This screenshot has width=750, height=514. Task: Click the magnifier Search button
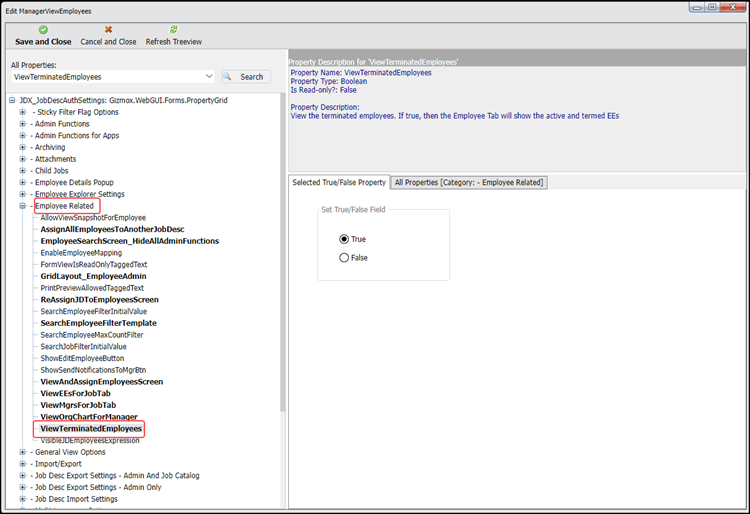tap(245, 76)
